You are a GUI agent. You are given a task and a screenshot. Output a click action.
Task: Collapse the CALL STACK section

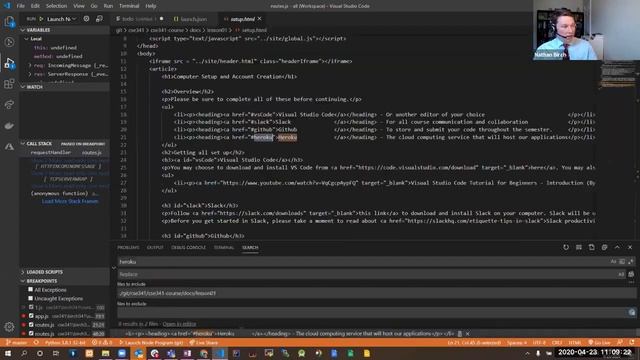click(65, 144)
